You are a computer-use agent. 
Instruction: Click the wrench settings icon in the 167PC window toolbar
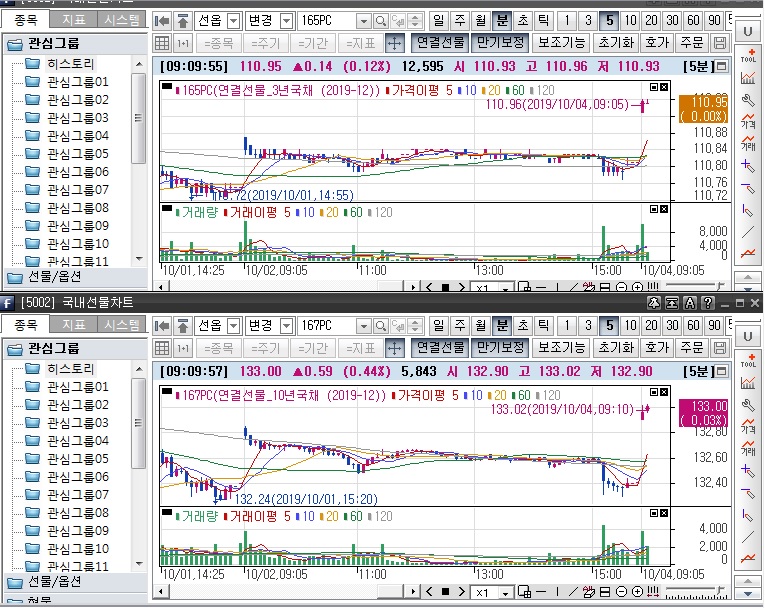pos(748,405)
